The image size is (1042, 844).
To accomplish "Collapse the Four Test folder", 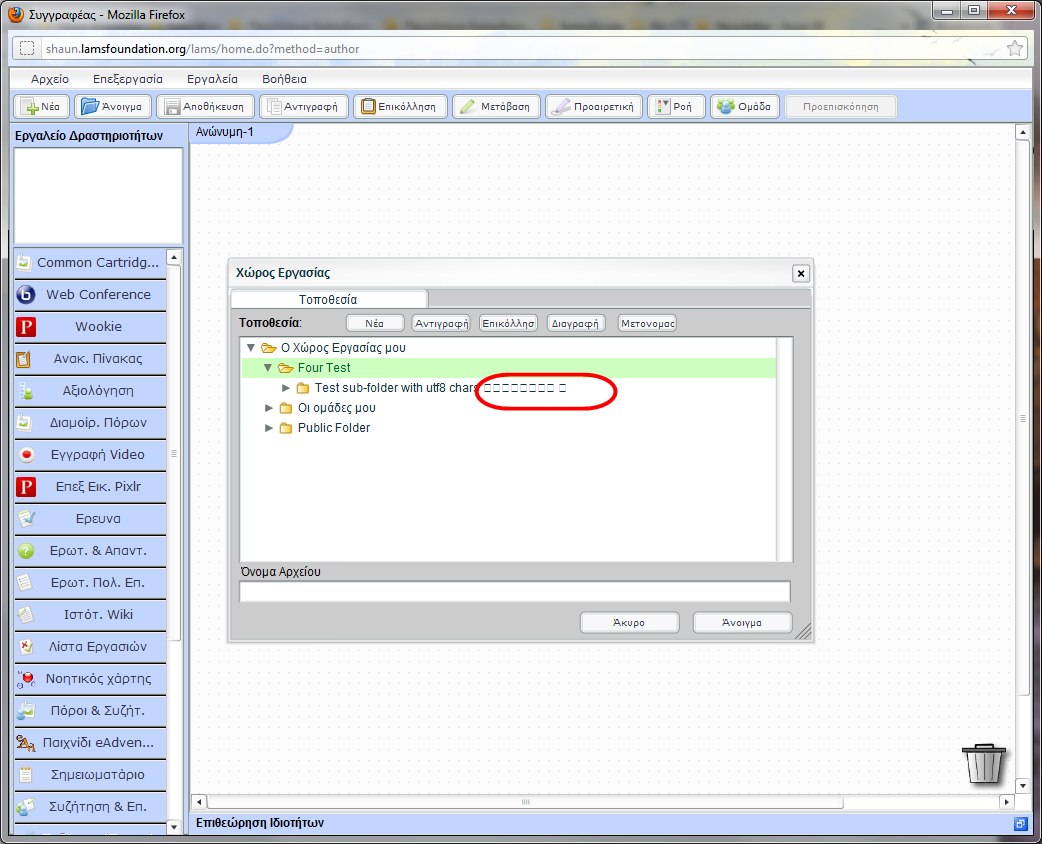I will coord(268,368).
